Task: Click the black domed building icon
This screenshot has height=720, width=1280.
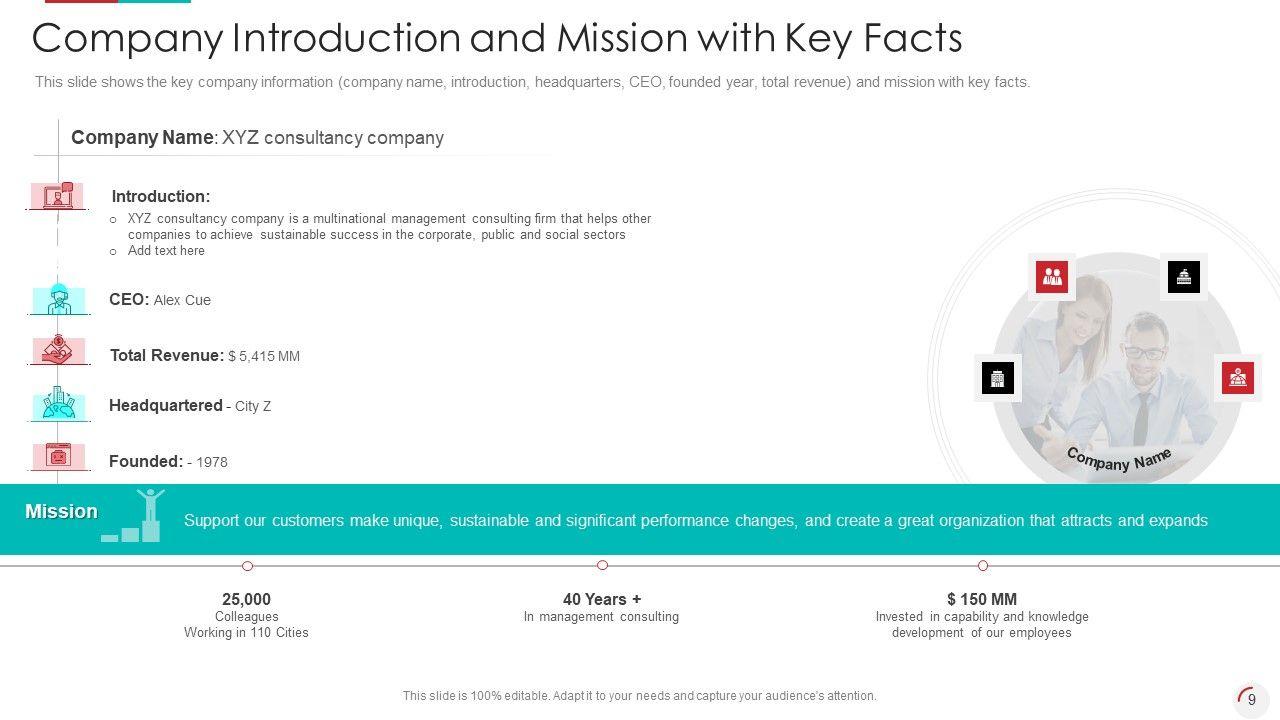Action: [1184, 277]
